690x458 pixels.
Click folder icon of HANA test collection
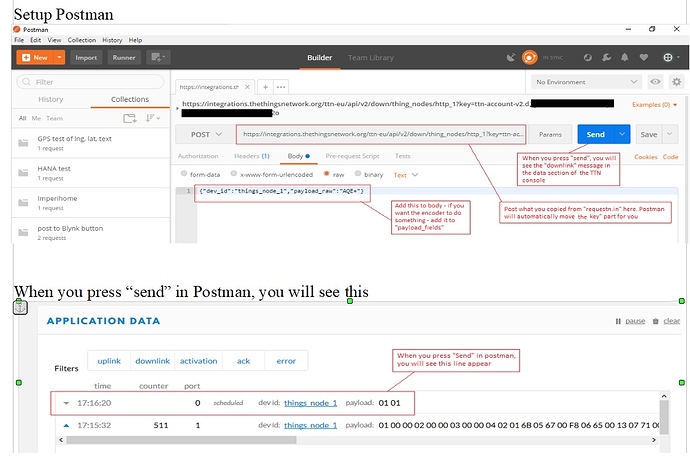23,173
